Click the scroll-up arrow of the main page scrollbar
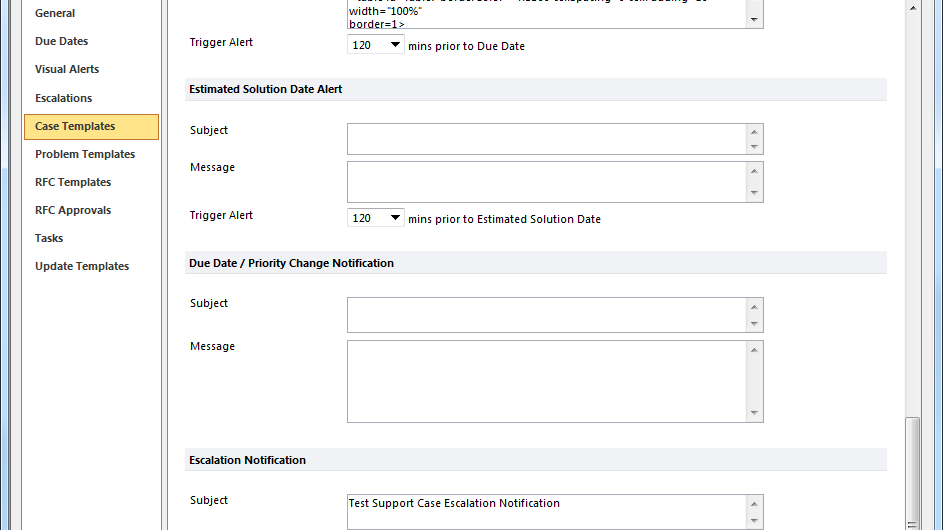The height and width of the screenshot is (530, 943). [913, 8]
